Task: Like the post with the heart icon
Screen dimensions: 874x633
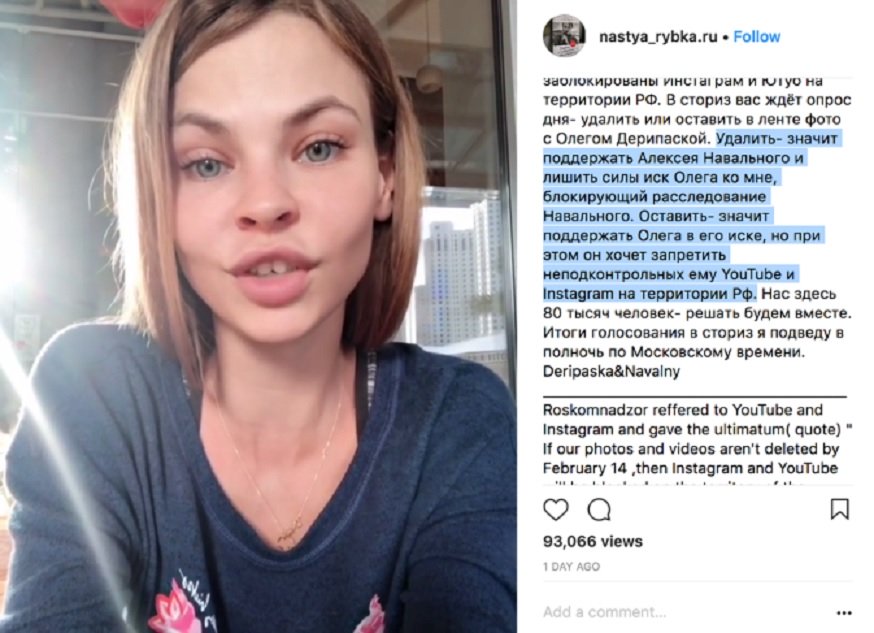Action: (555, 509)
